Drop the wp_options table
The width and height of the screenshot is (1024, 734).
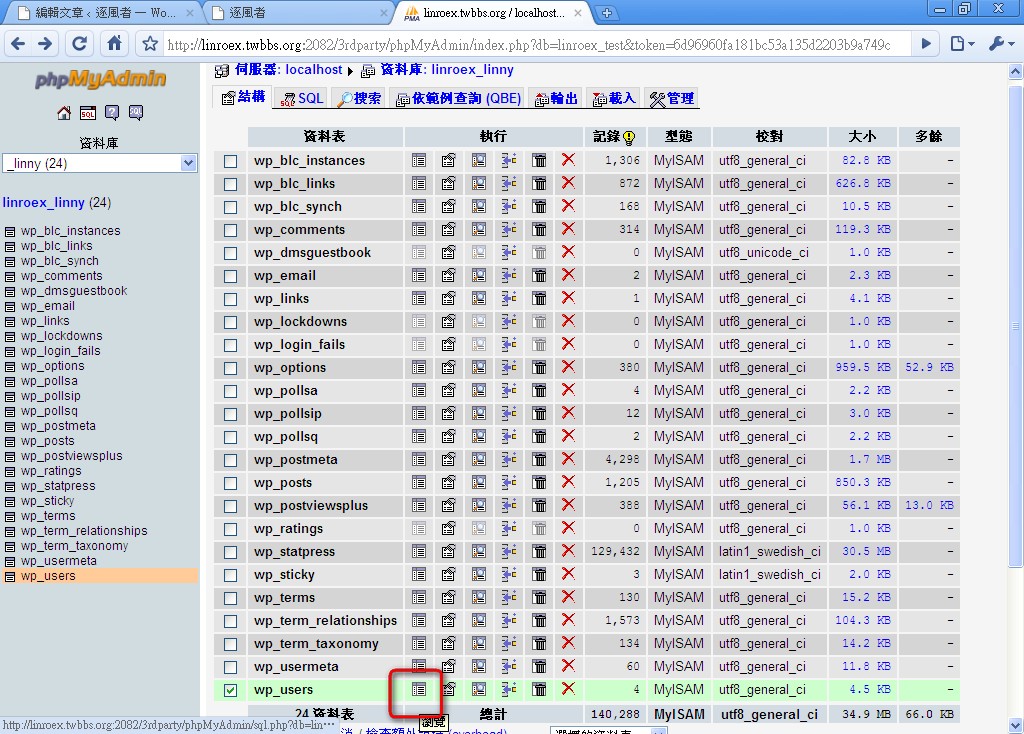tap(568, 367)
